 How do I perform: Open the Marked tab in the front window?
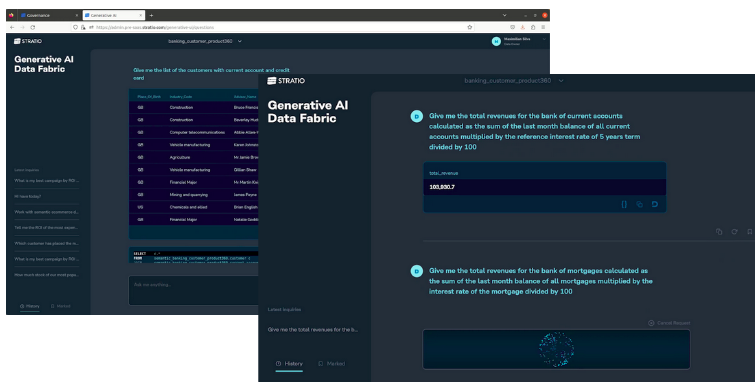(x=332, y=364)
